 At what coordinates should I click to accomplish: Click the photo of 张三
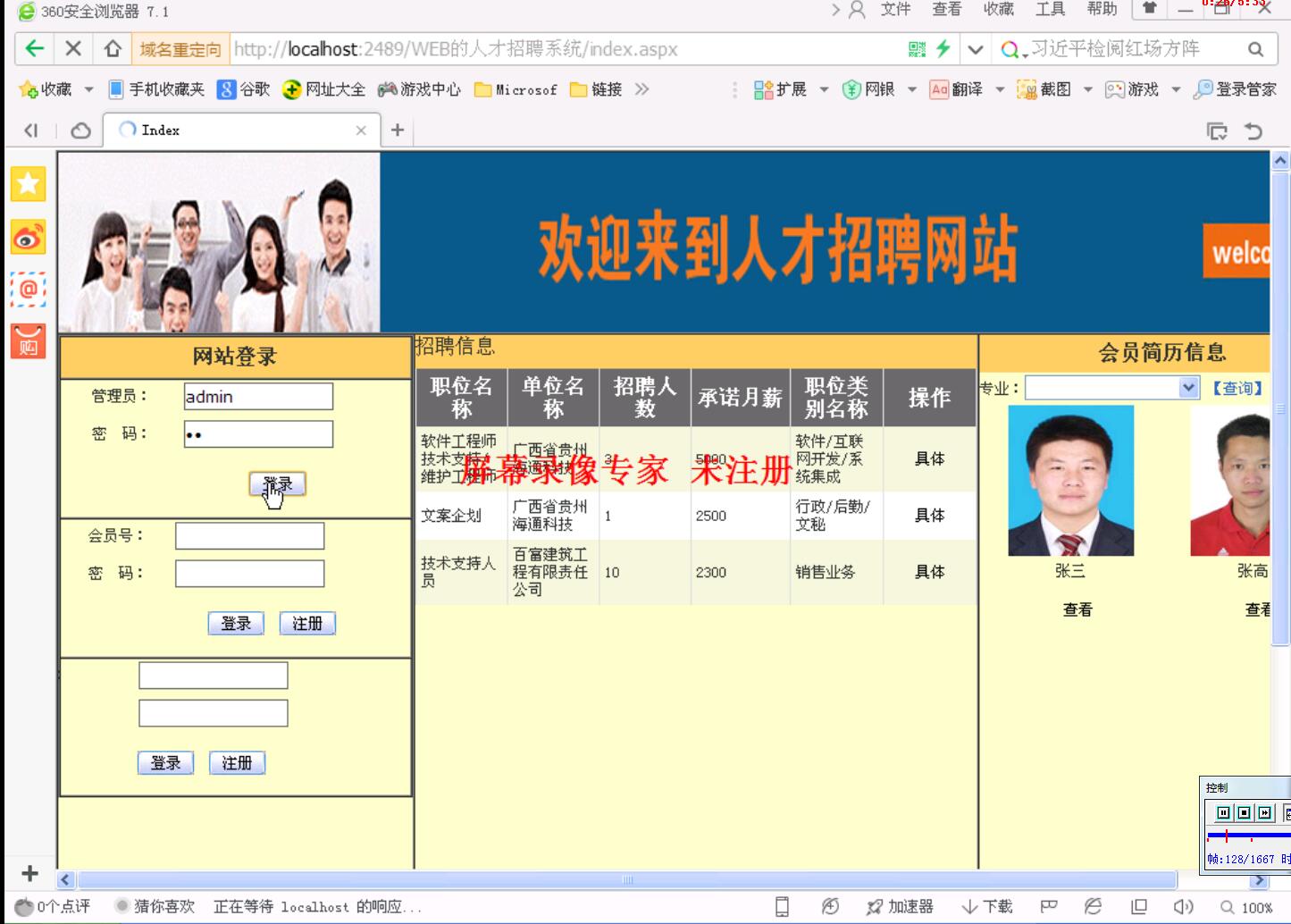click(1071, 481)
